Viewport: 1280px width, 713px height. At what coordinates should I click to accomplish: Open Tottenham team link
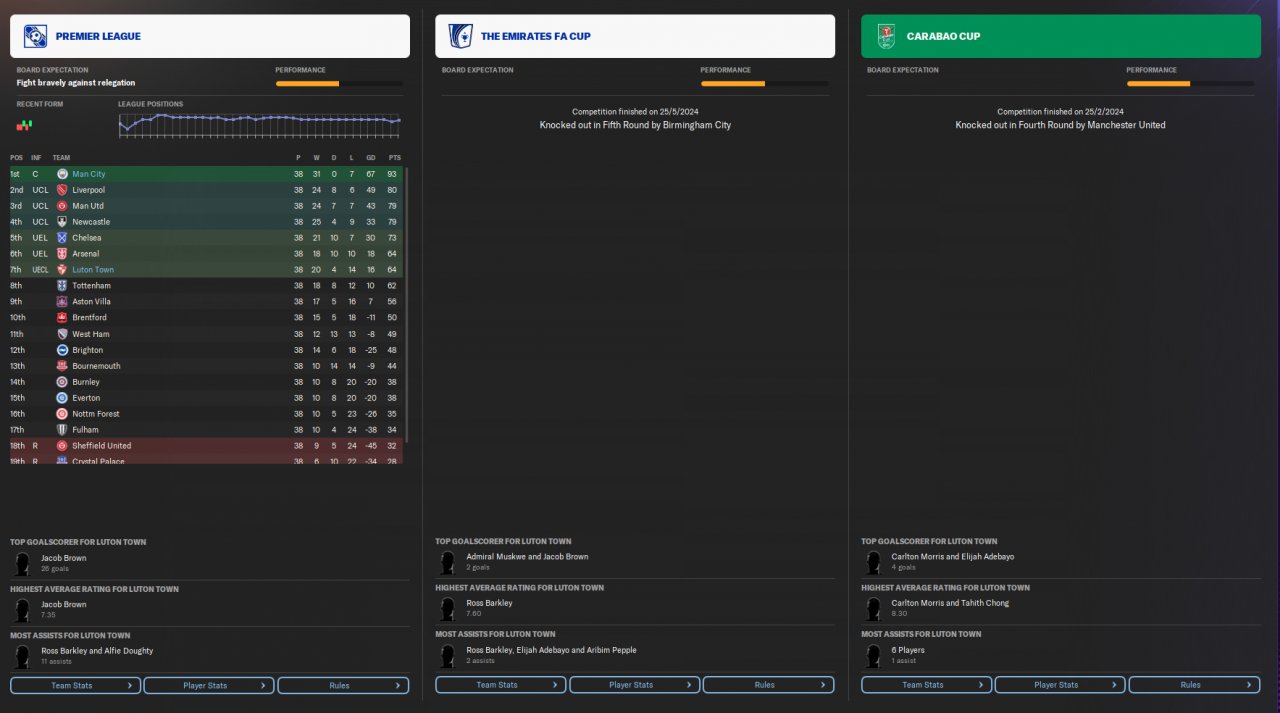[90, 286]
